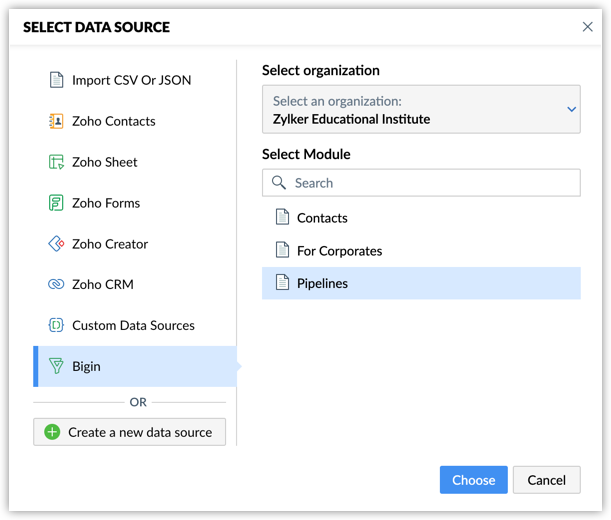
Task: Click the Import CSV Or JSON file icon
Action: tap(57, 80)
